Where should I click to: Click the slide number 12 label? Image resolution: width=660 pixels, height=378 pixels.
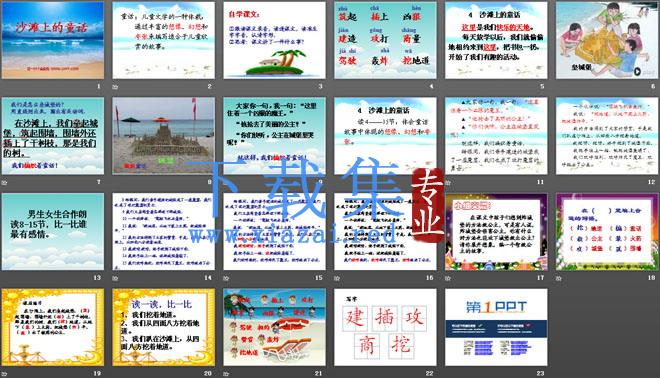pyautogui.click(x=651, y=182)
